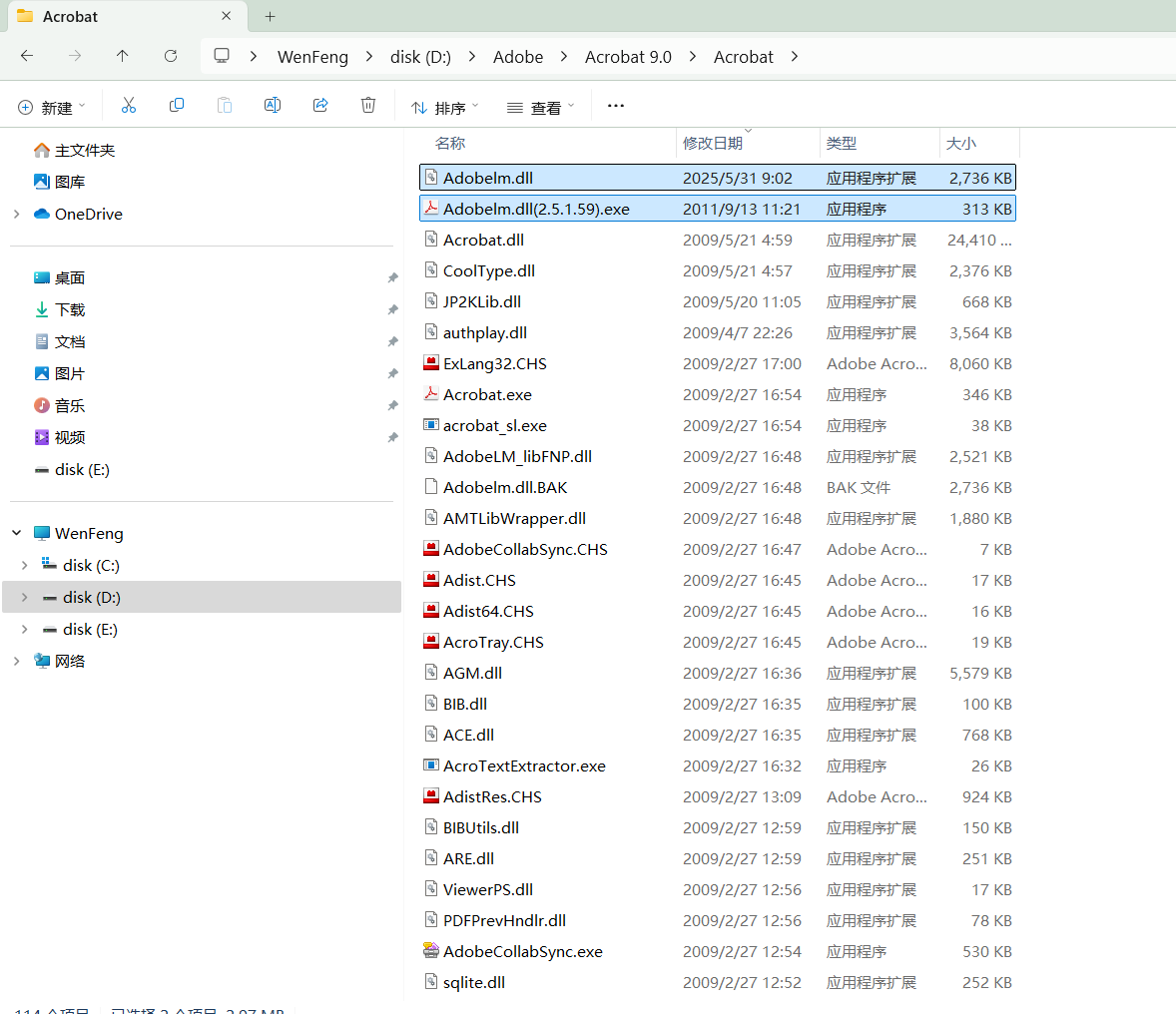Click the Copy icon in toolbar
The image size is (1176, 1014).
click(x=177, y=106)
